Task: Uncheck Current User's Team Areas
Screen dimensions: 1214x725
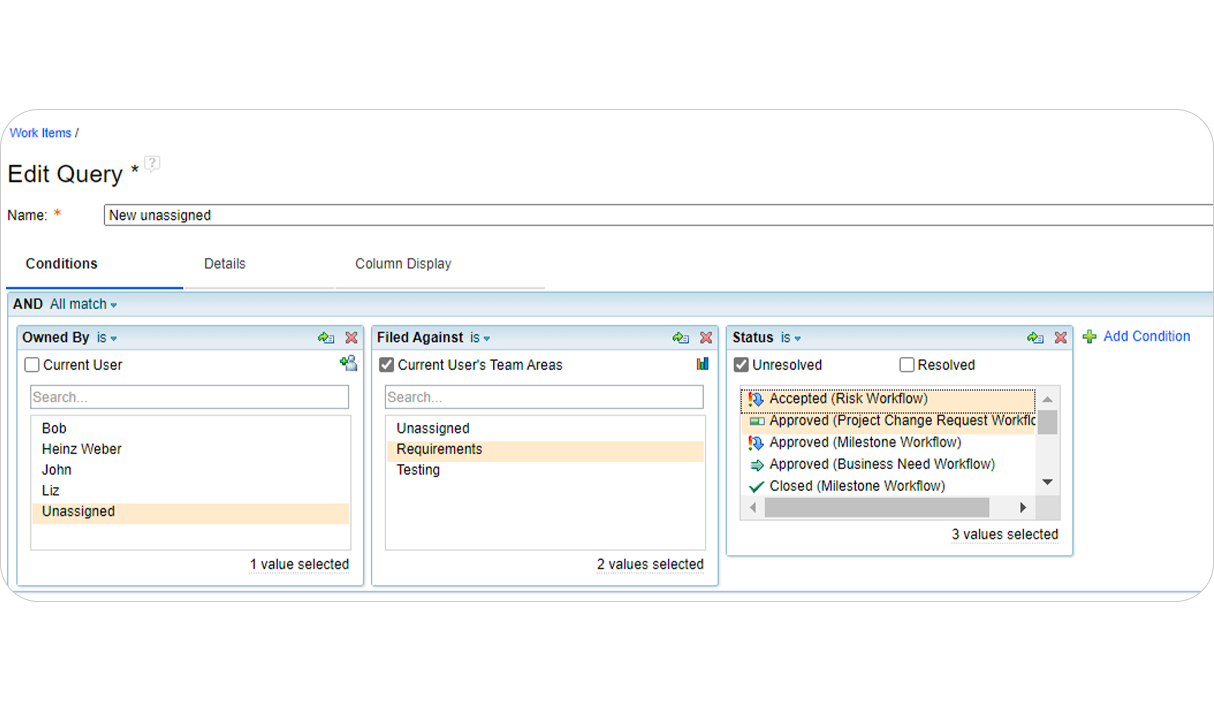Action: point(386,365)
